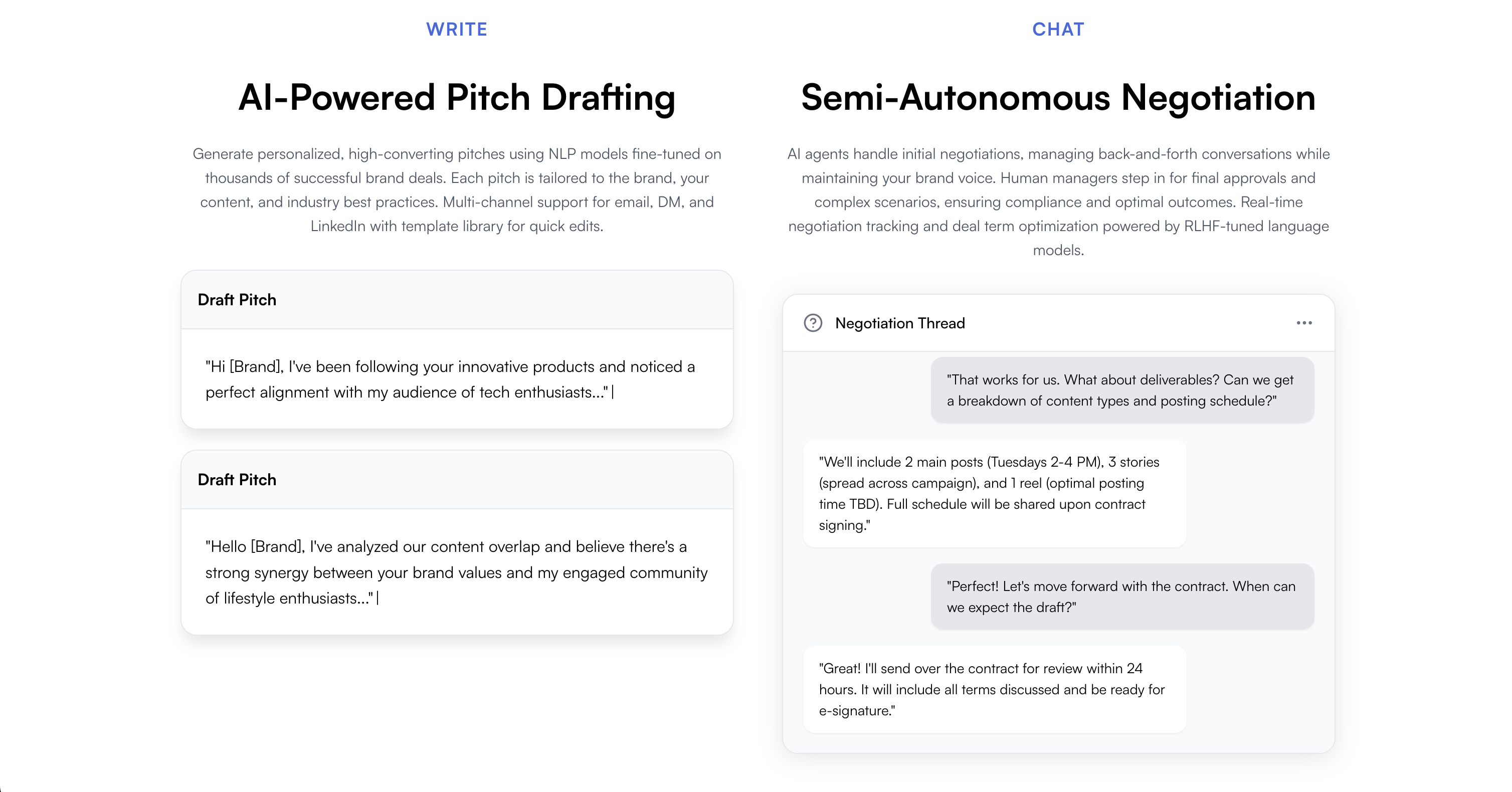Screen dimensions: 1512x792
Task: Select the 2 main posts reply bubble
Action: 994,493
